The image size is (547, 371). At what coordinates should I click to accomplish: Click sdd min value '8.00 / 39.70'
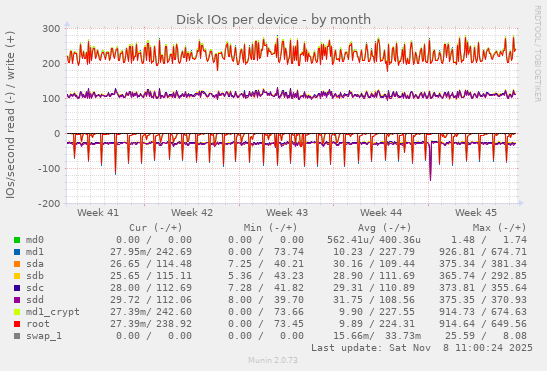(266, 300)
